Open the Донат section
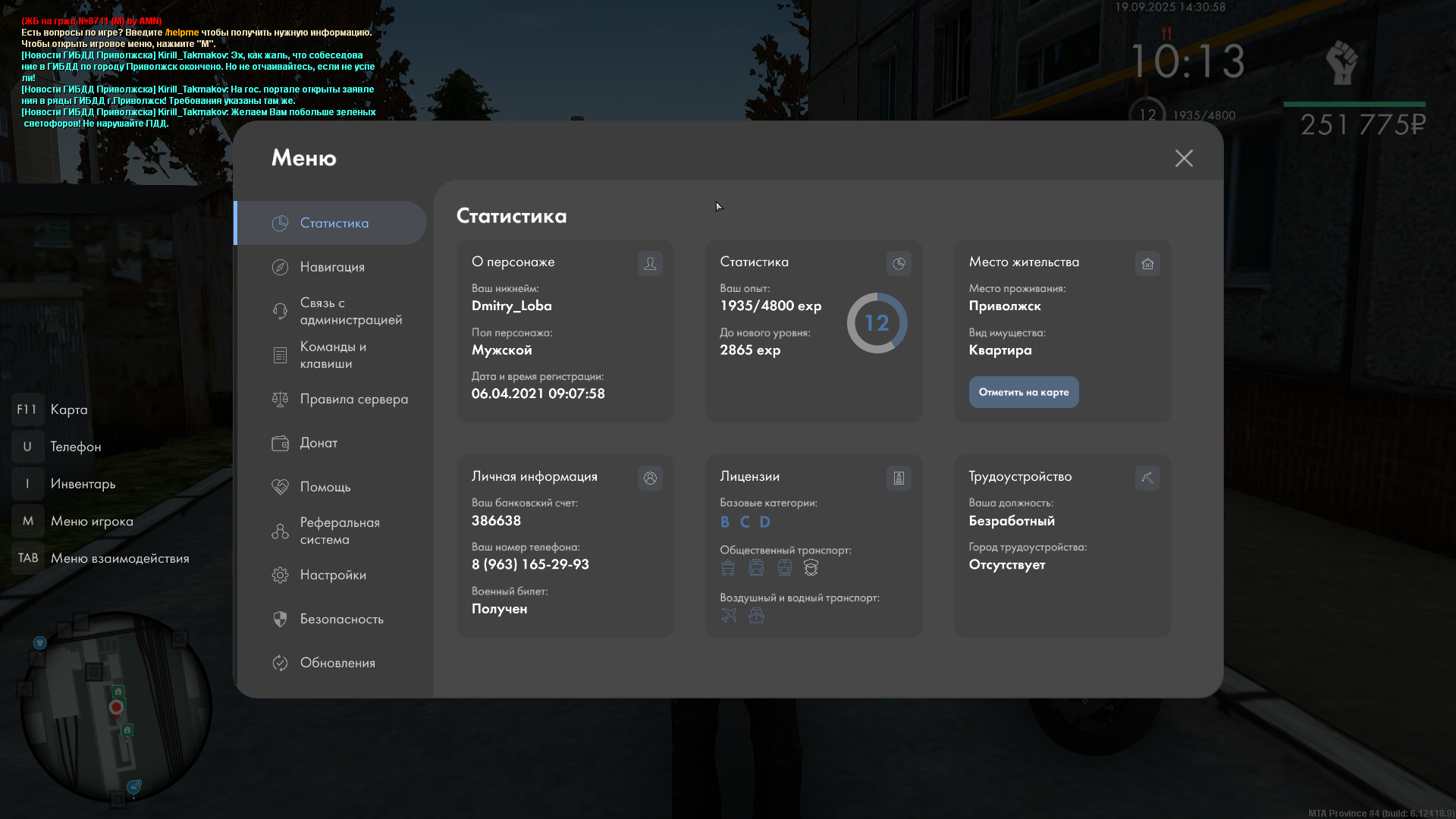Image resolution: width=1456 pixels, height=819 pixels. coord(318,443)
